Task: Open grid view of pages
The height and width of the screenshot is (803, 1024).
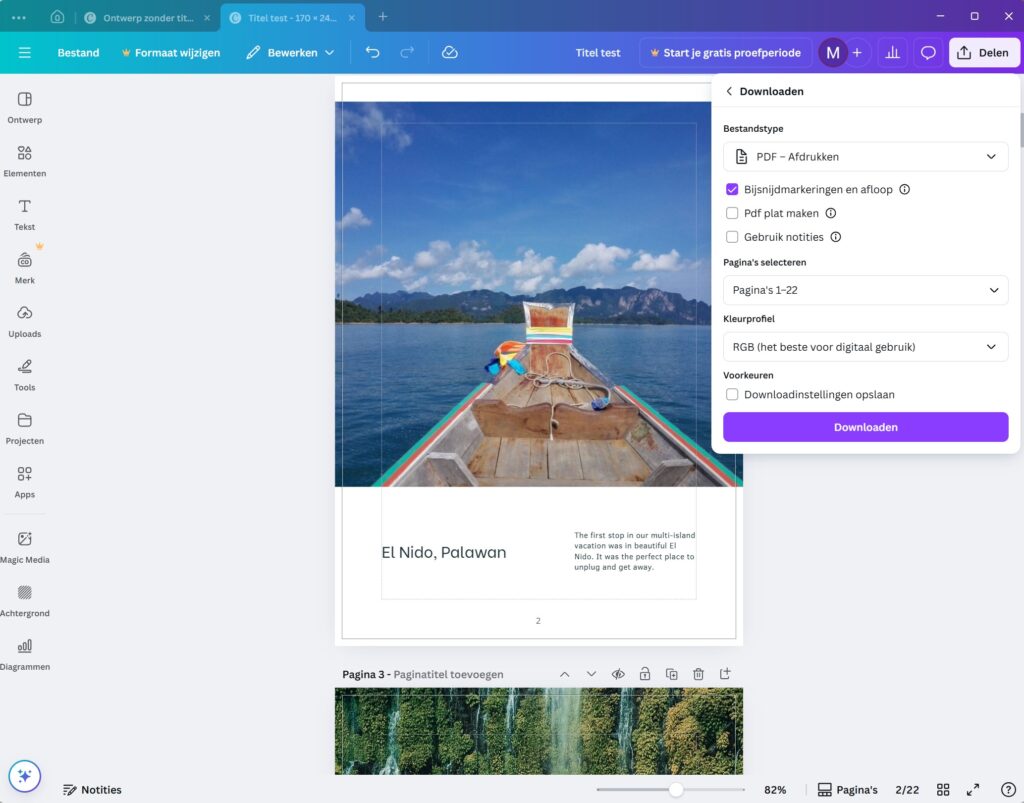Action: tap(942, 790)
